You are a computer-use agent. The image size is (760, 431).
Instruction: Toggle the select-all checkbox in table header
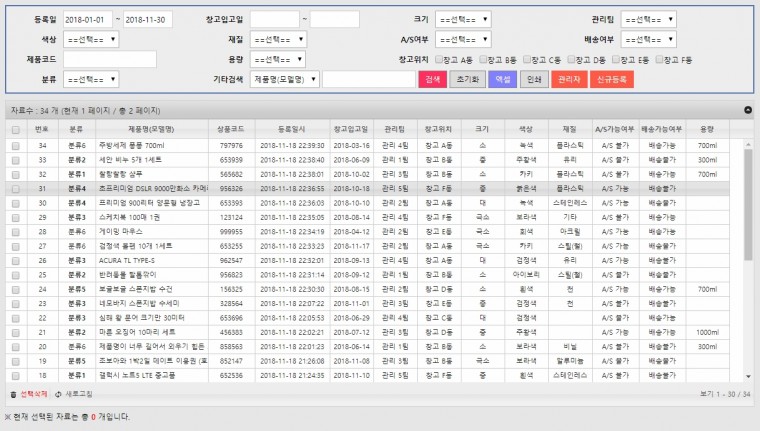click(15, 130)
